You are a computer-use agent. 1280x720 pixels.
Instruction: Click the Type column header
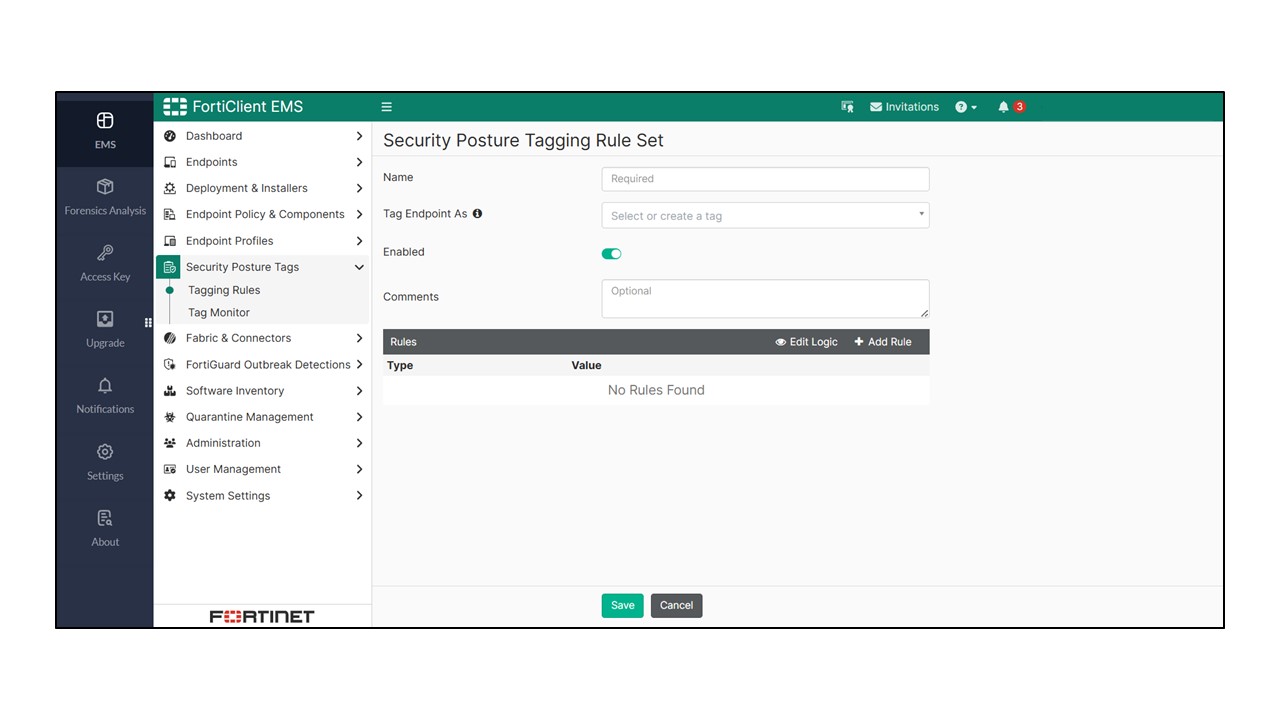pyautogui.click(x=400, y=366)
